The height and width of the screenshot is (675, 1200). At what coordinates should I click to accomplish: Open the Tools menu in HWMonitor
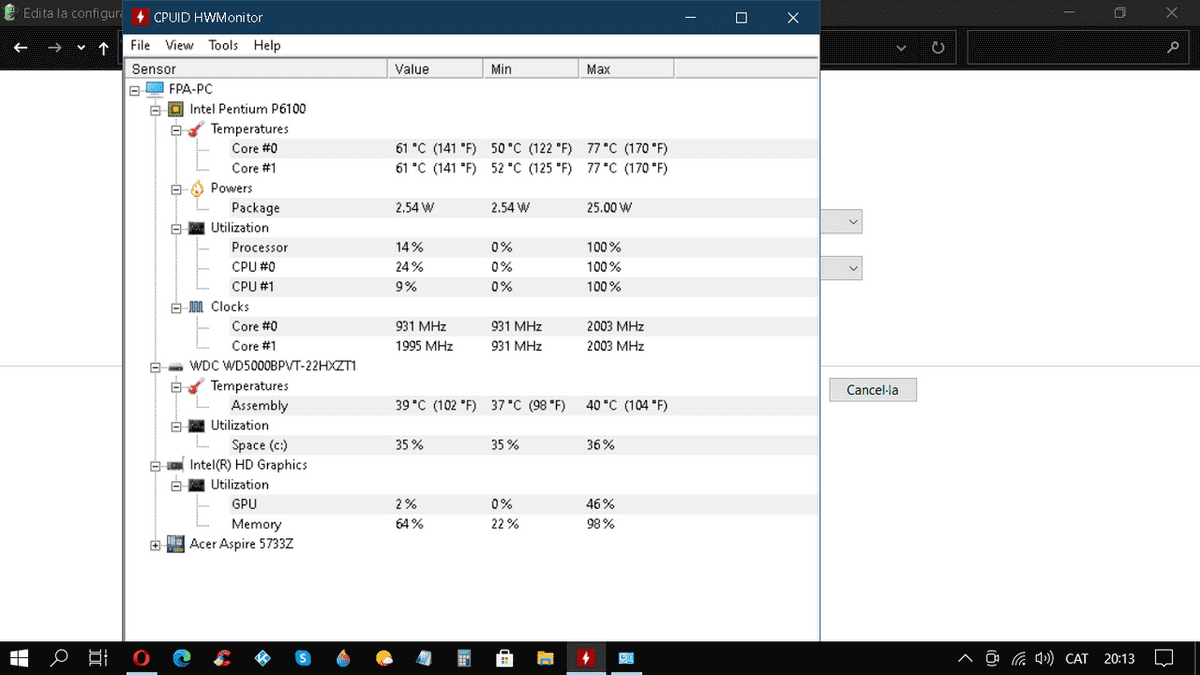(x=223, y=45)
